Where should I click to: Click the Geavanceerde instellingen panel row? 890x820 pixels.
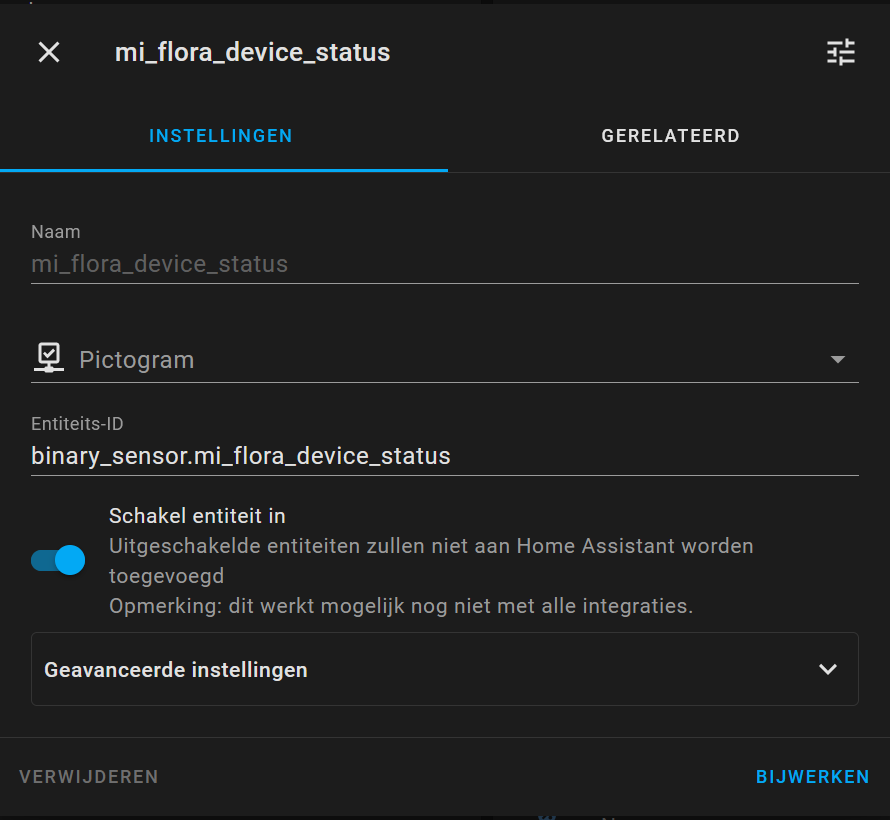[x=445, y=669]
